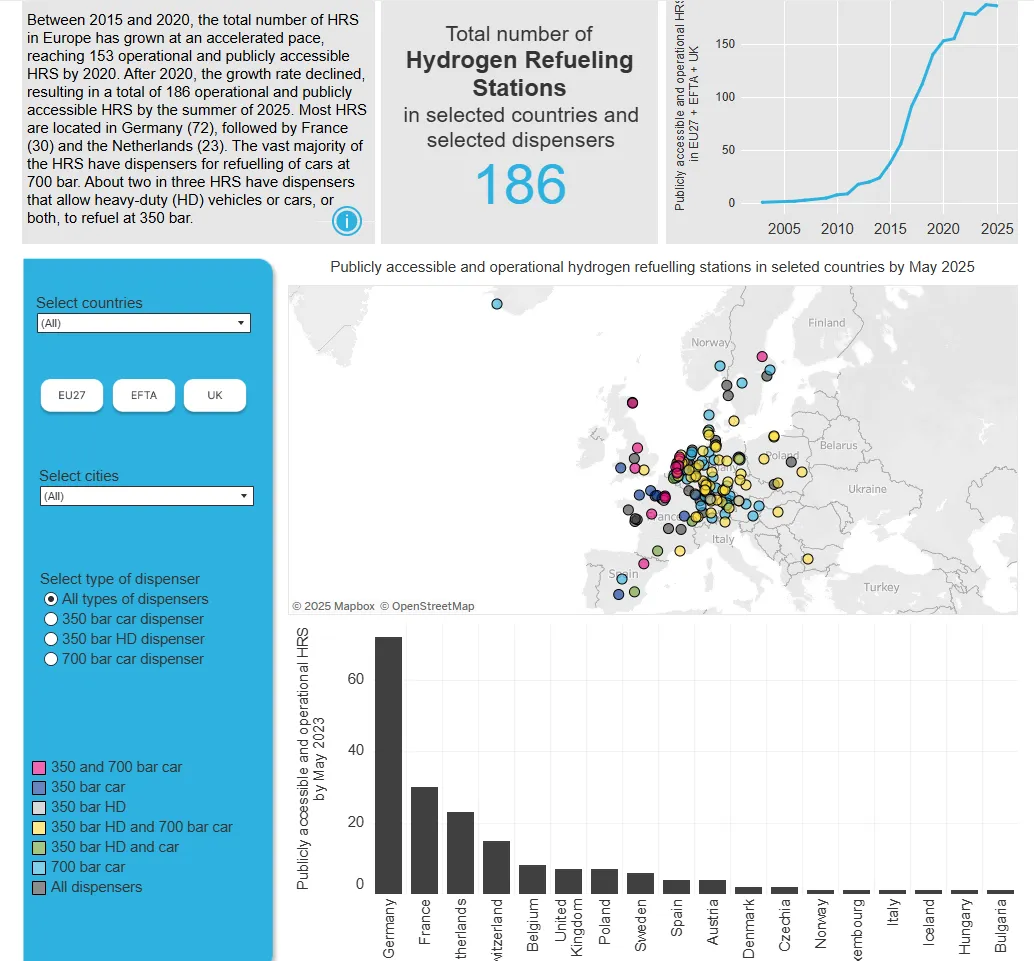Click the total count 186
The height and width of the screenshot is (961, 1034).
click(520, 185)
